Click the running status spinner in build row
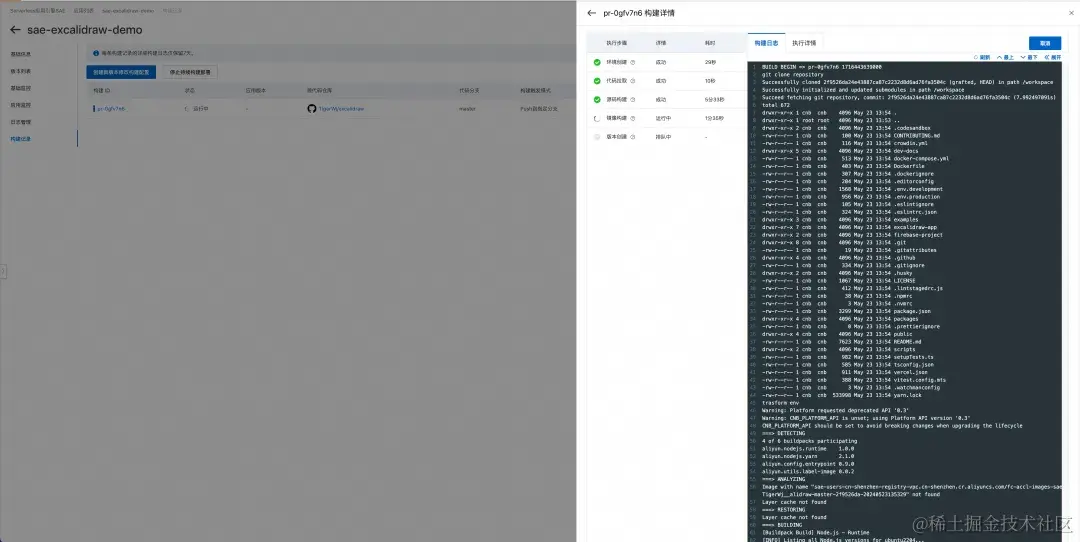The image size is (1080, 542). [x=186, y=109]
